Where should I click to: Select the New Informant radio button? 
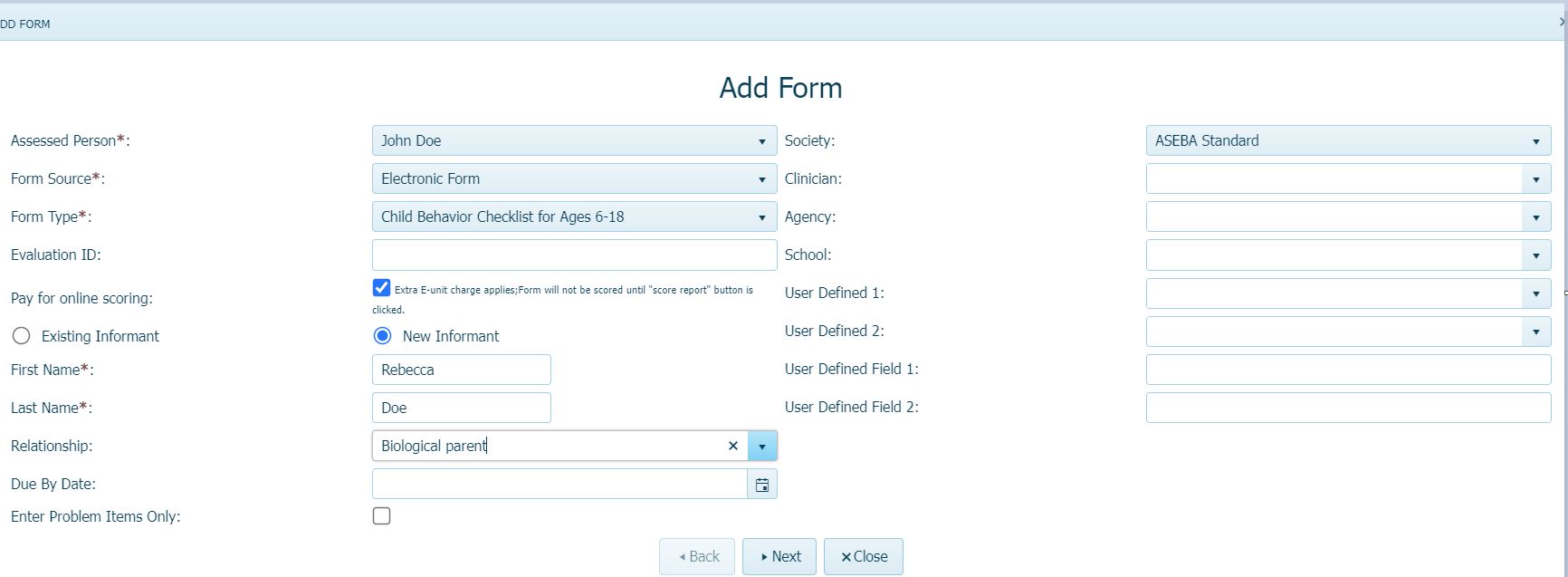[382, 336]
